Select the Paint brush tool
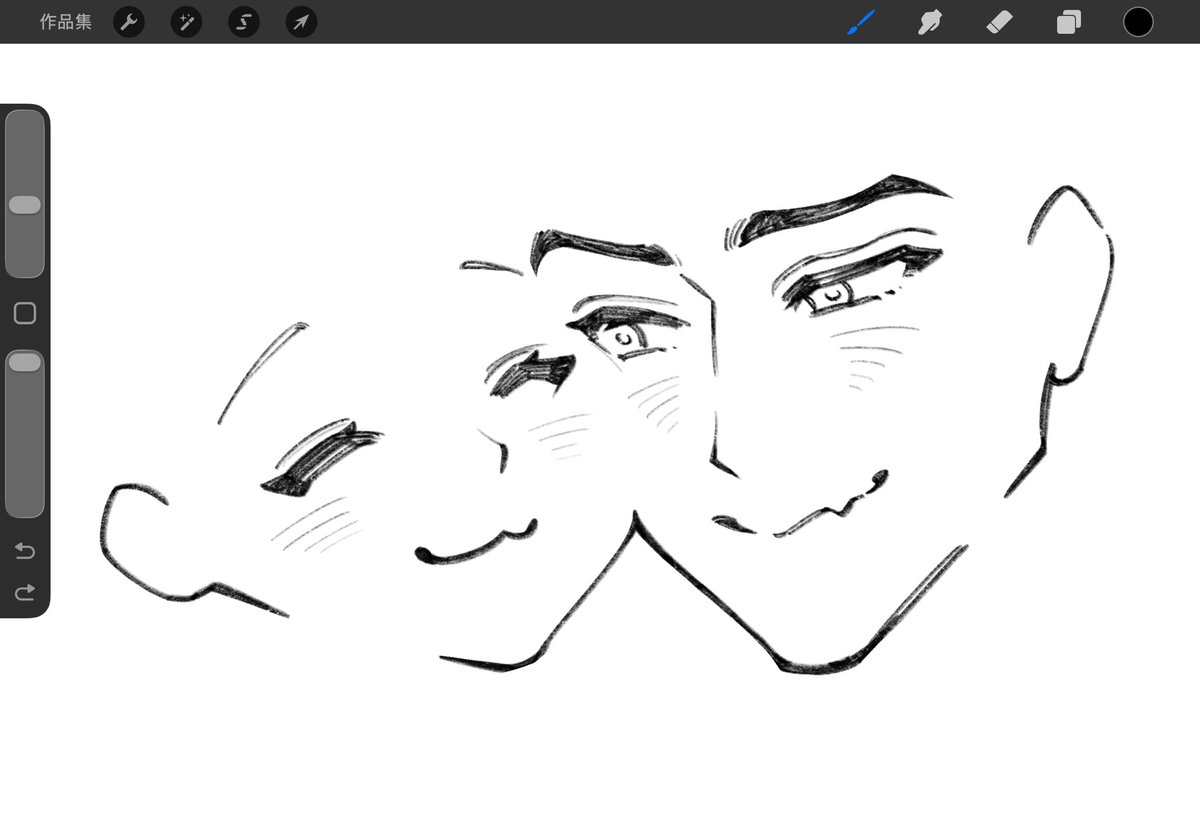This screenshot has width=1200, height=827. [860, 22]
